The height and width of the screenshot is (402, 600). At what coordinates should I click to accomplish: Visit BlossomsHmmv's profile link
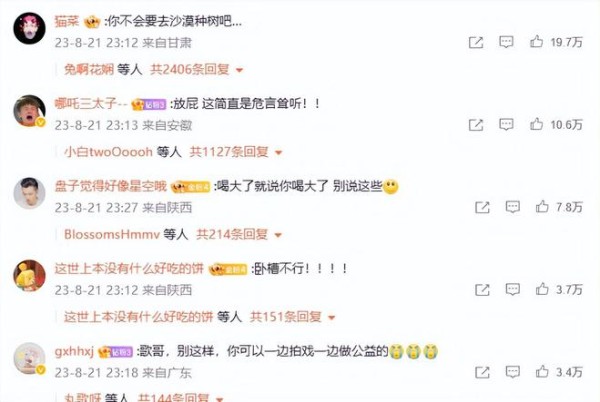tap(111, 234)
